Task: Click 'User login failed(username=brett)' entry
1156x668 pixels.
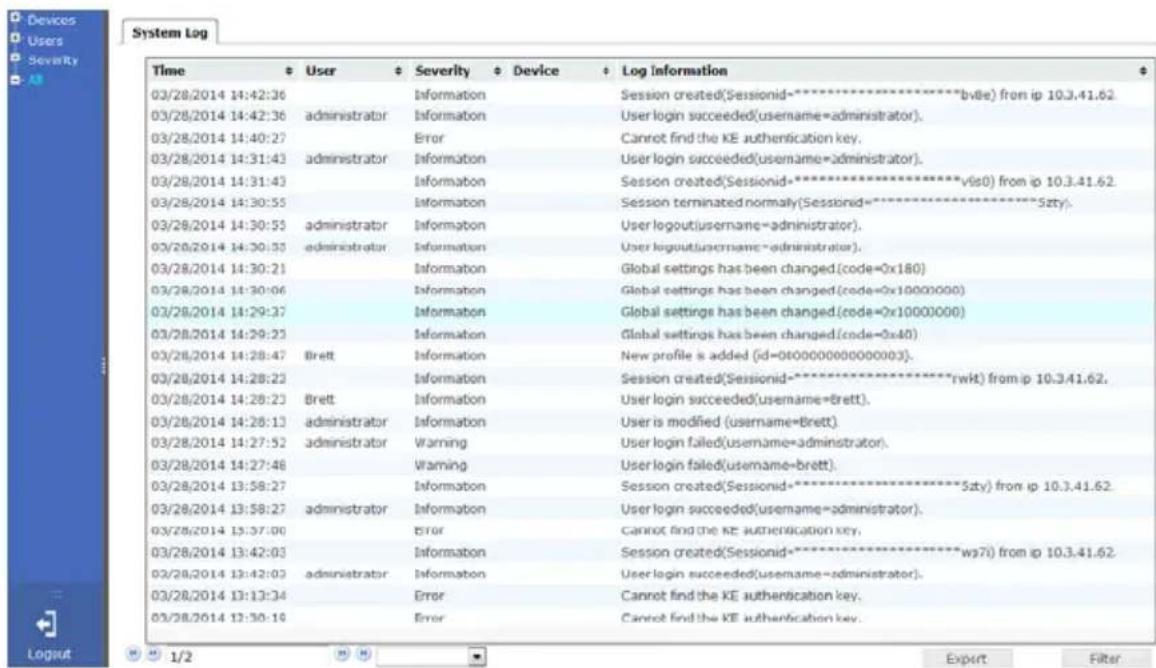Action: pyautogui.click(x=728, y=465)
